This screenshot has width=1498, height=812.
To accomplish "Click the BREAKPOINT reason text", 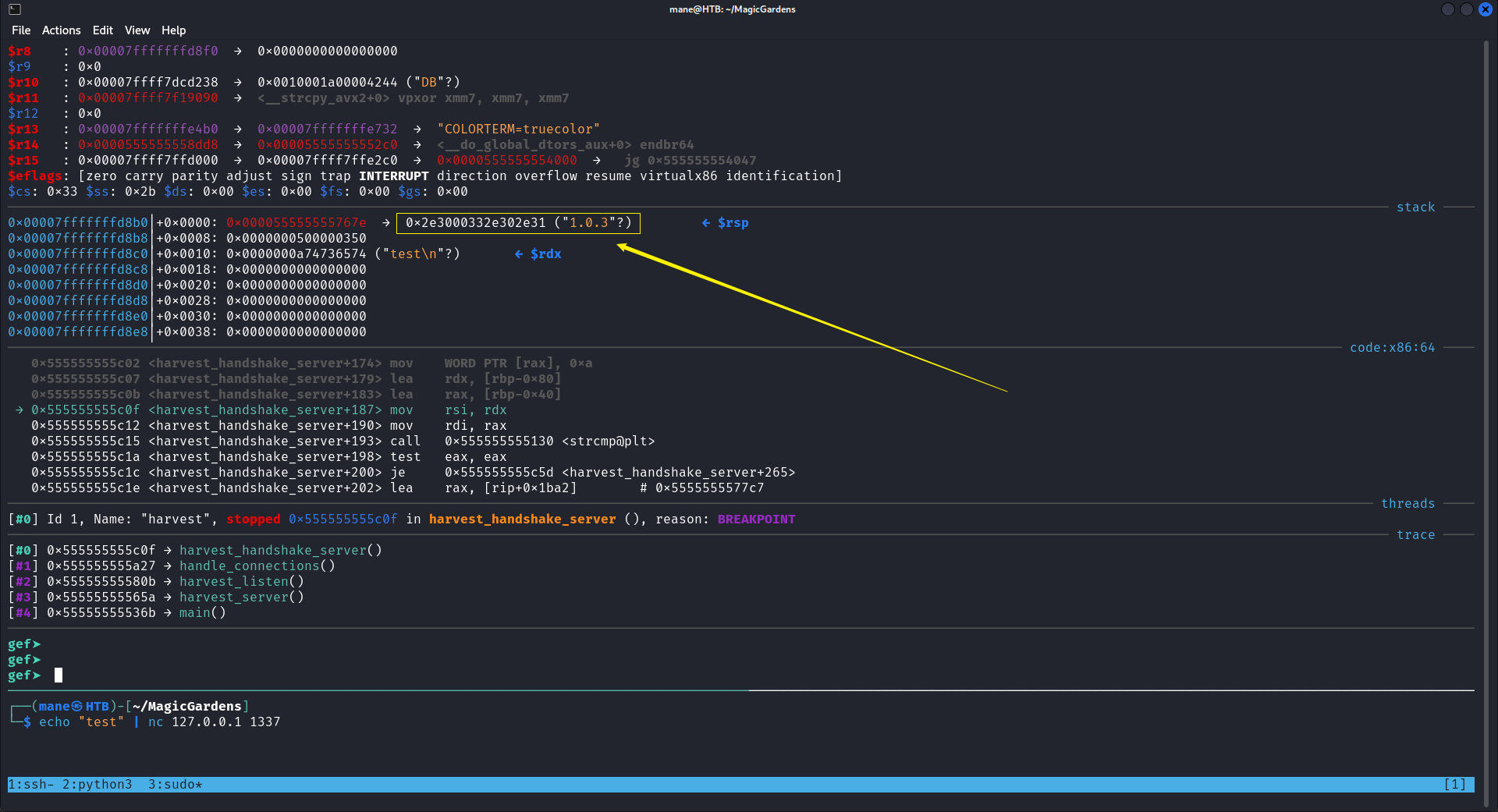I will coord(757,519).
